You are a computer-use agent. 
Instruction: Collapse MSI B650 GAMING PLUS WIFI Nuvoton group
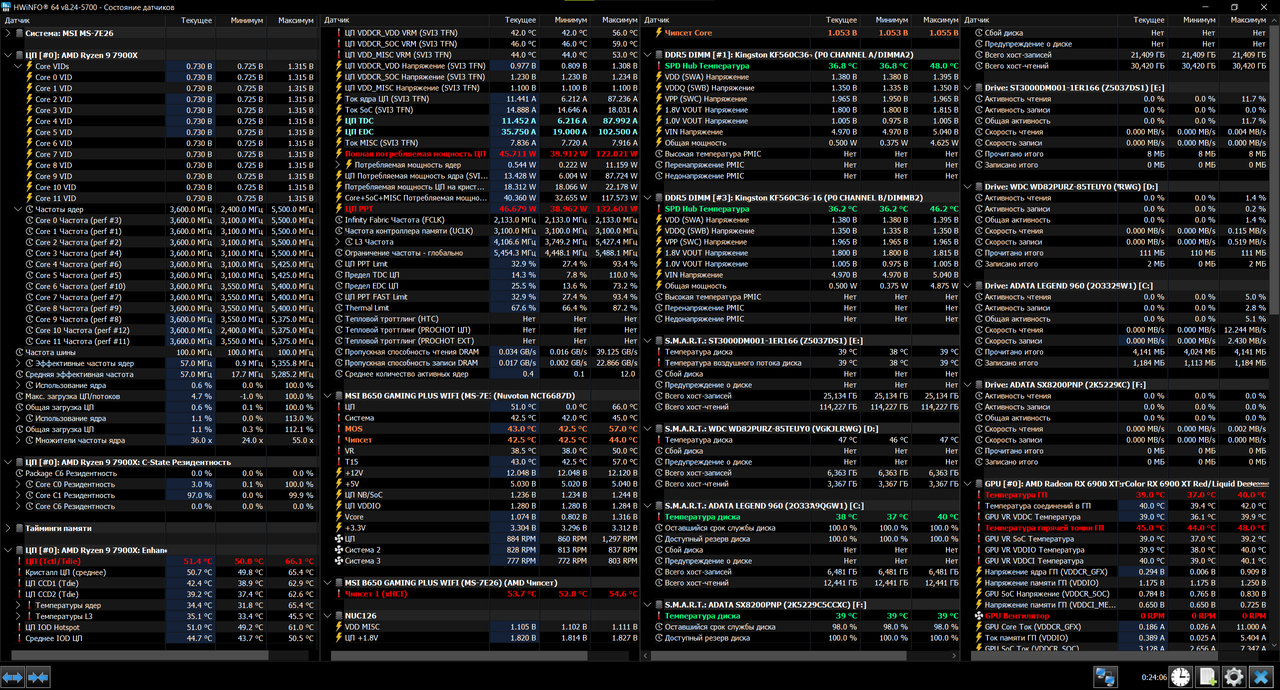click(x=327, y=396)
